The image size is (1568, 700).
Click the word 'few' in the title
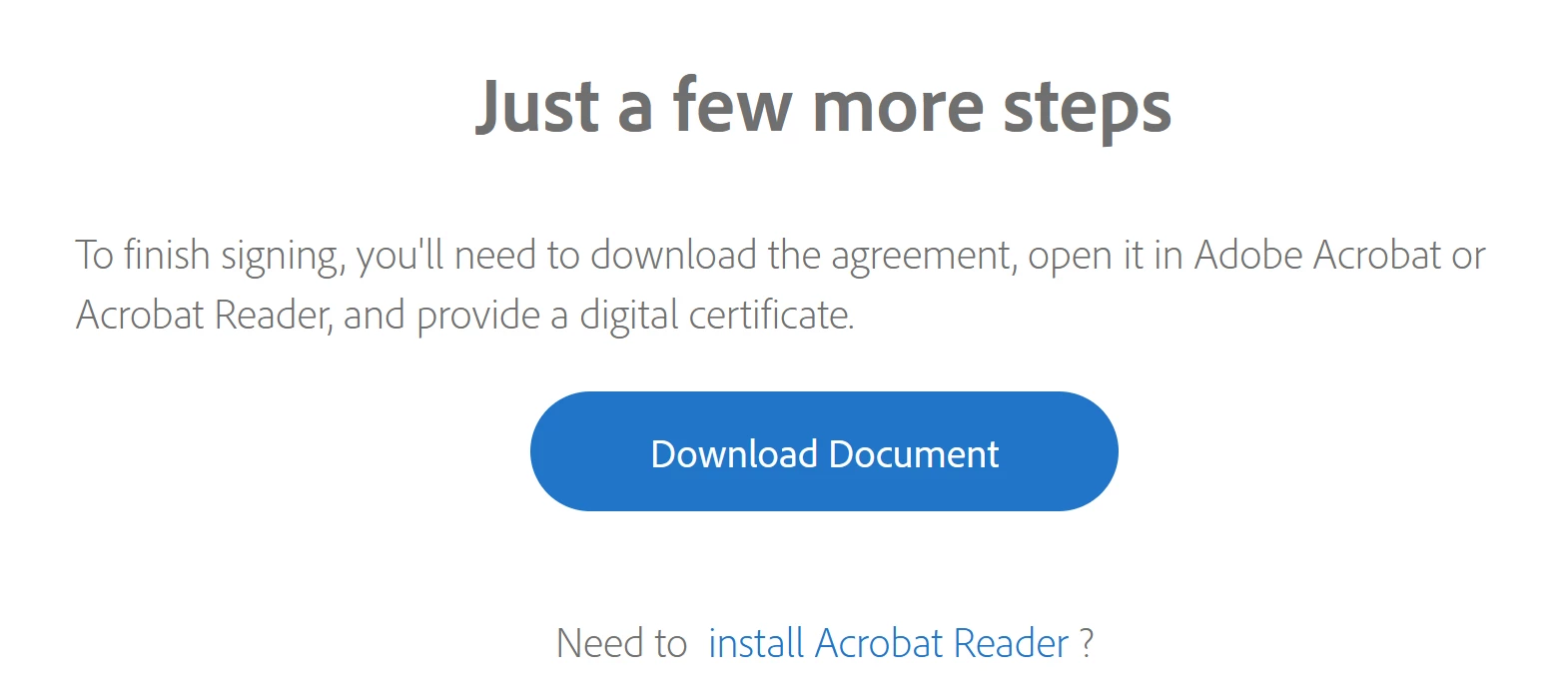[732, 106]
